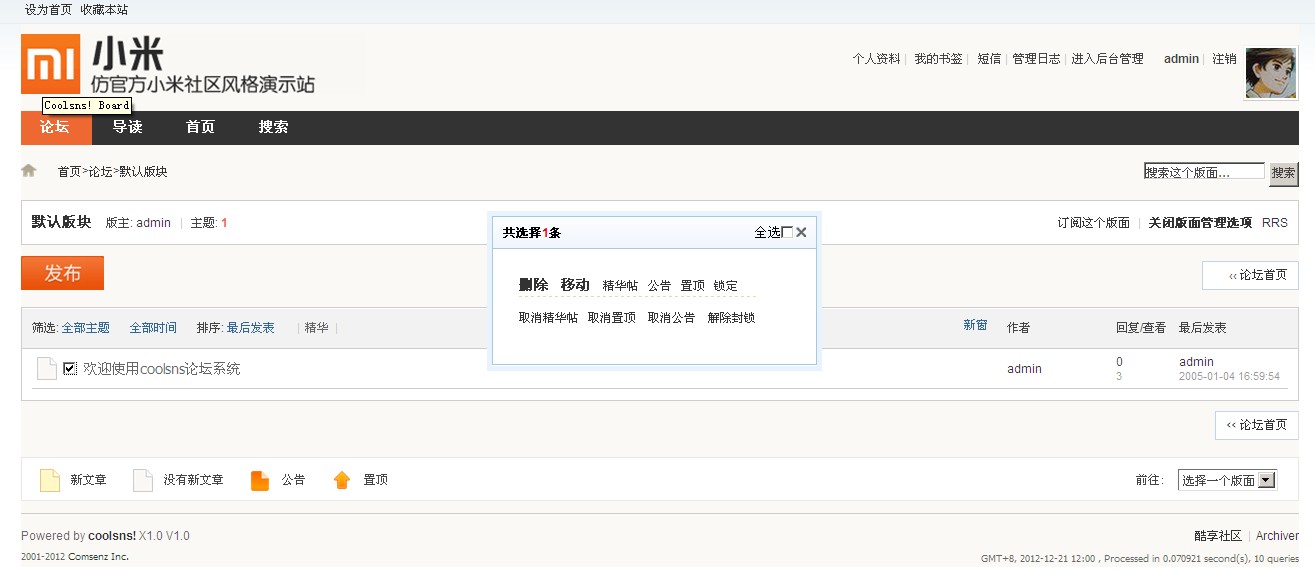Open Archiver footer link
Screen dimensions: 1315x574
[x=1277, y=536]
